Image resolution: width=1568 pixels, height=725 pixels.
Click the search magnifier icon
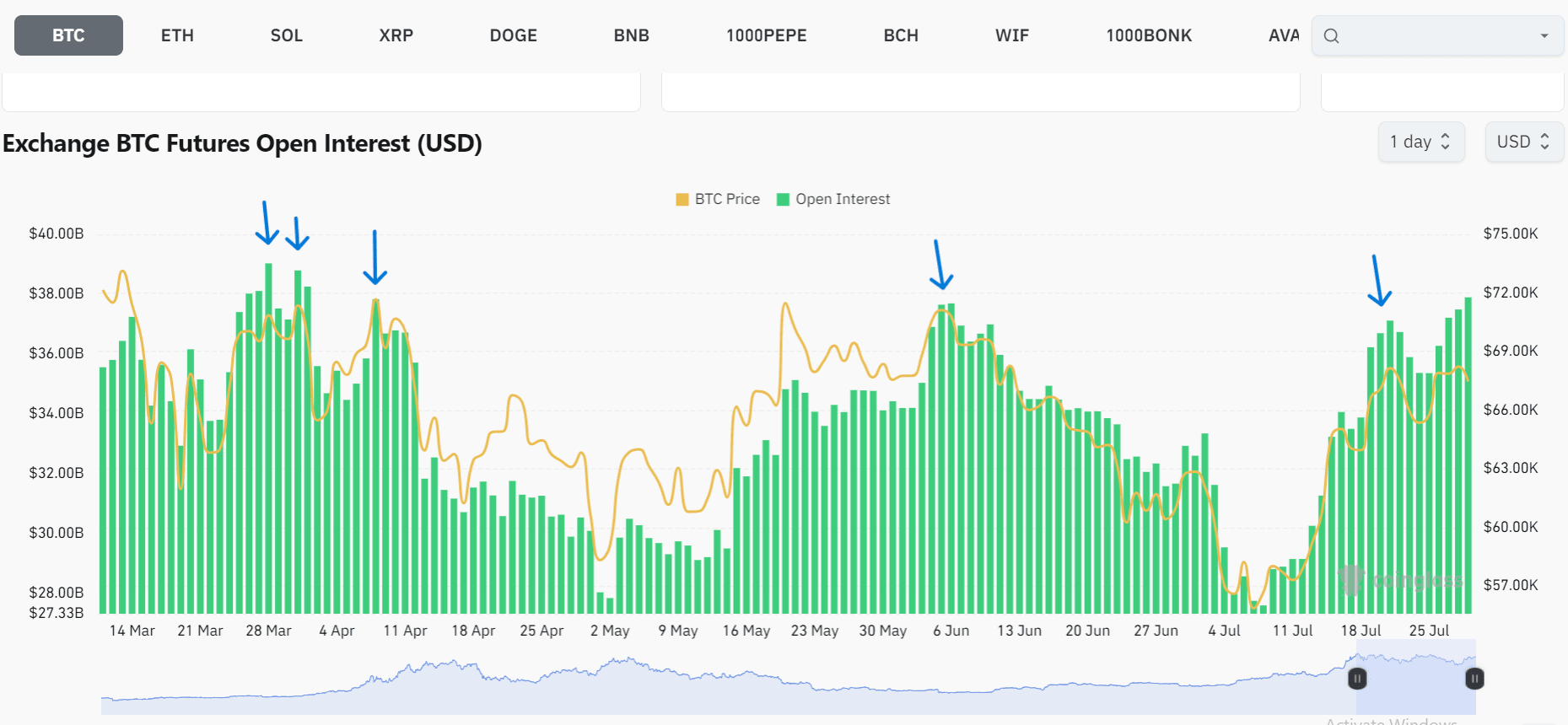pos(1331,36)
